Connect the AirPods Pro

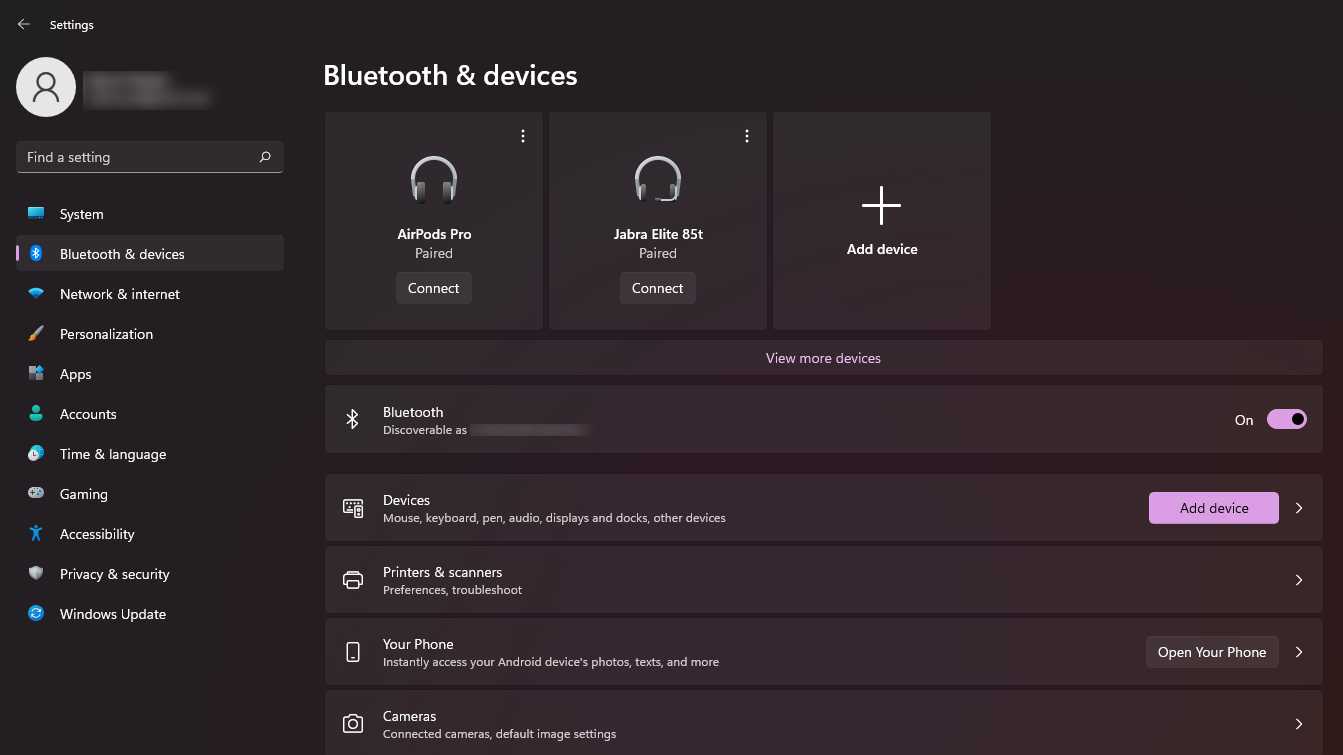[434, 288]
